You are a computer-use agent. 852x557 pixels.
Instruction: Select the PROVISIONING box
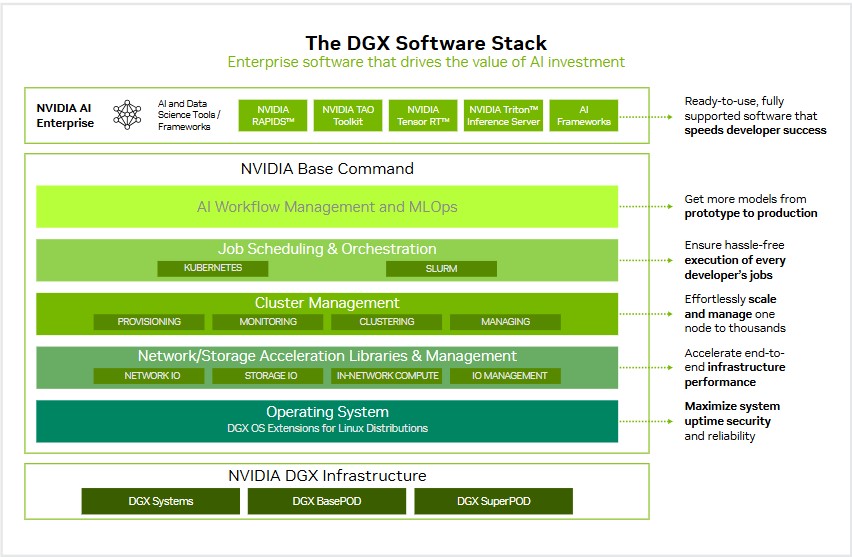[x=149, y=322]
